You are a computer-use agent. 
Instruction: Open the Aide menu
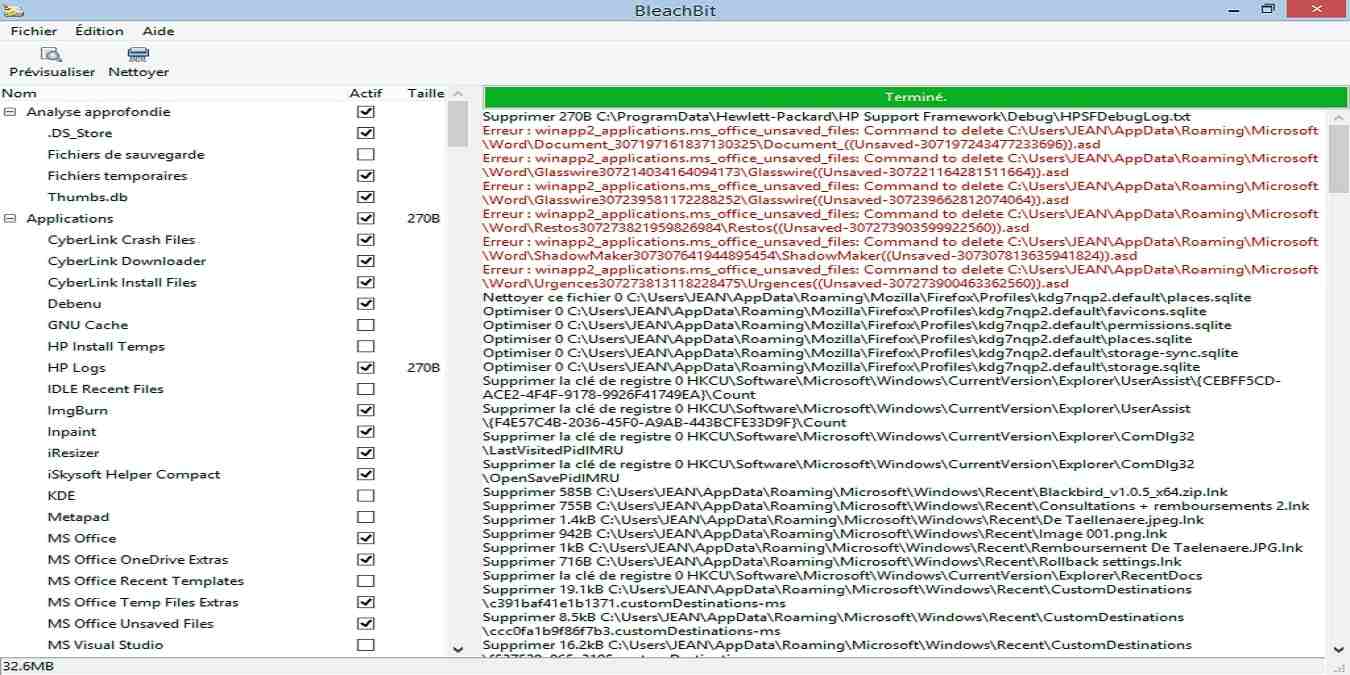tap(157, 31)
